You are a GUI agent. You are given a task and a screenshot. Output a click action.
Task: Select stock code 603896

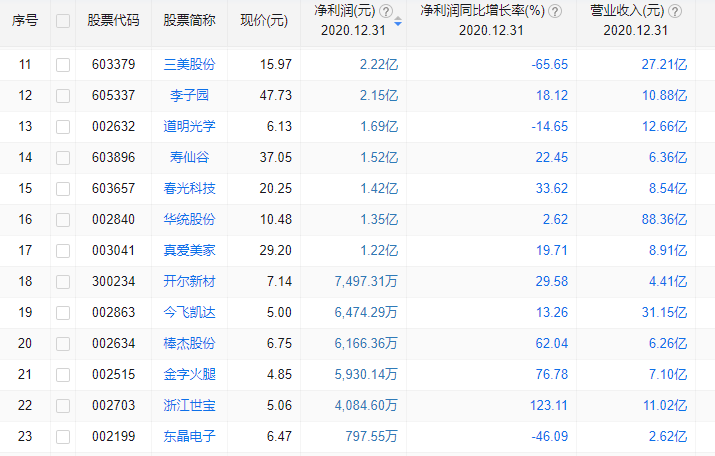pyautogui.click(x=114, y=157)
